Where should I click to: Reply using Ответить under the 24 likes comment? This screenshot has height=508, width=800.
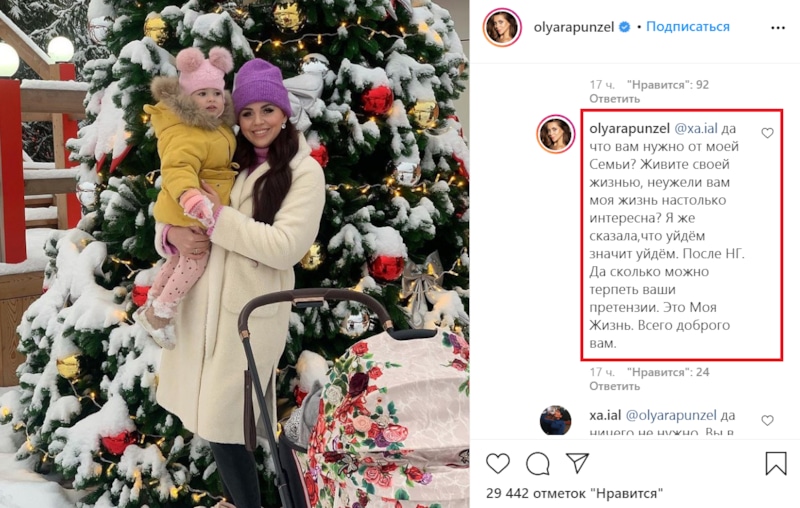click(x=614, y=386)
